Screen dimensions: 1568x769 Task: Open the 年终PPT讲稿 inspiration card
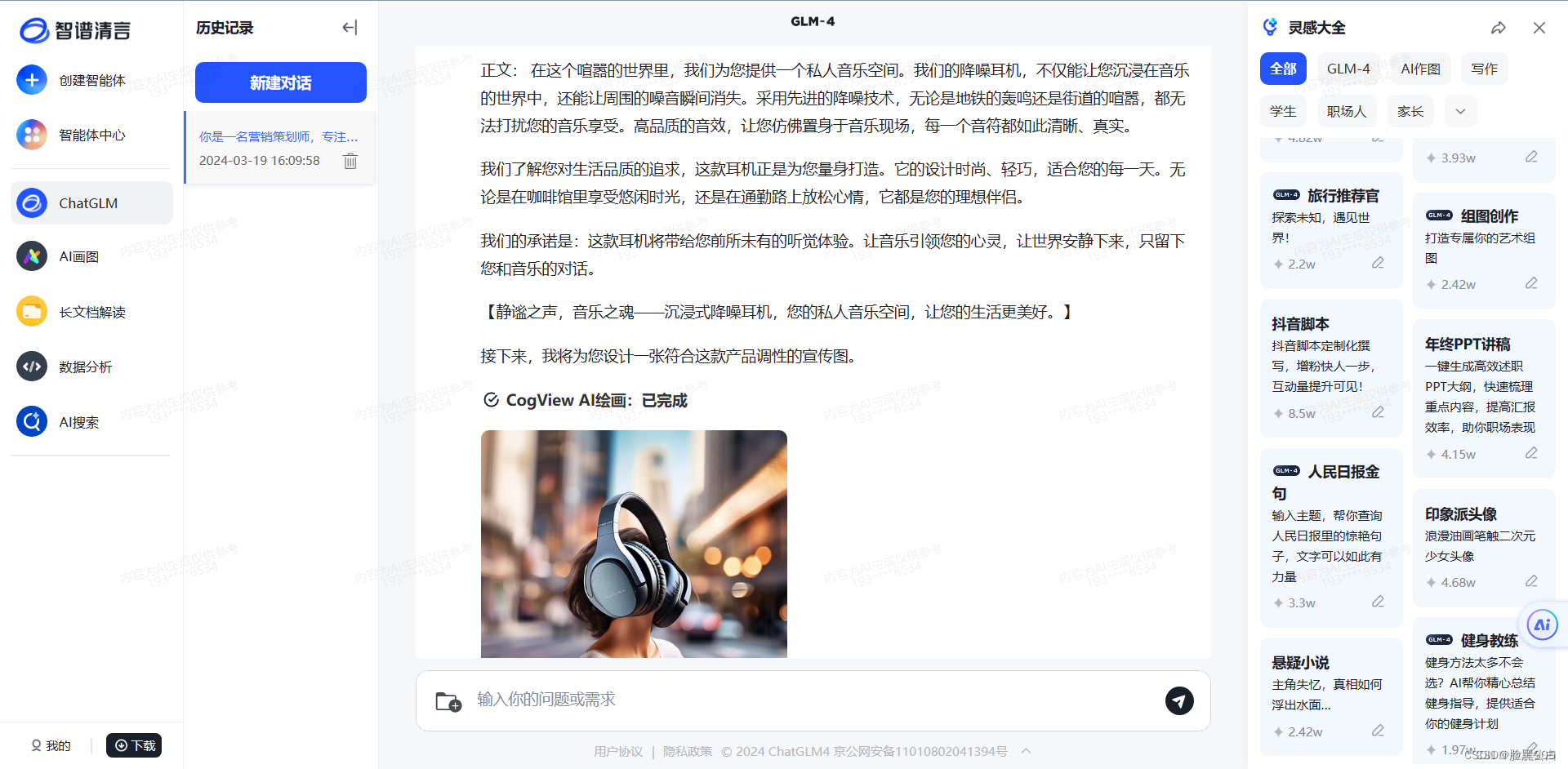pyautogui.click(x=1484, y=399)
